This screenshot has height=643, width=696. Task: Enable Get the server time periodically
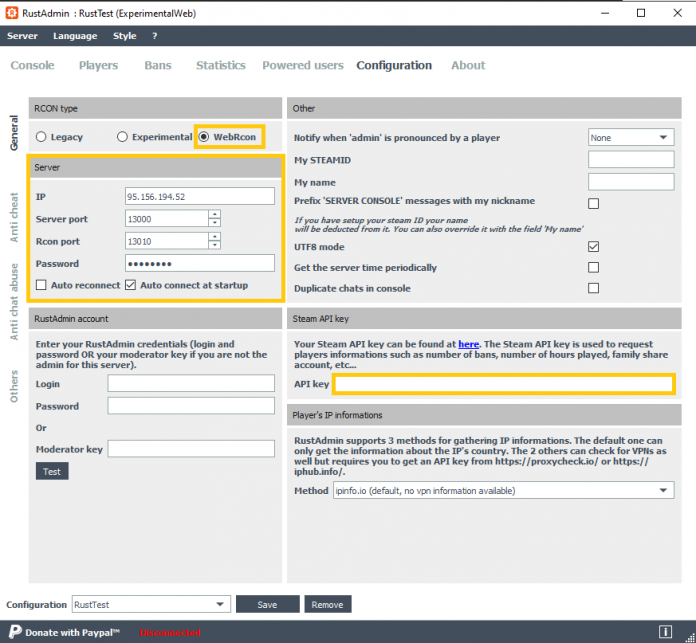pos(593,268)
